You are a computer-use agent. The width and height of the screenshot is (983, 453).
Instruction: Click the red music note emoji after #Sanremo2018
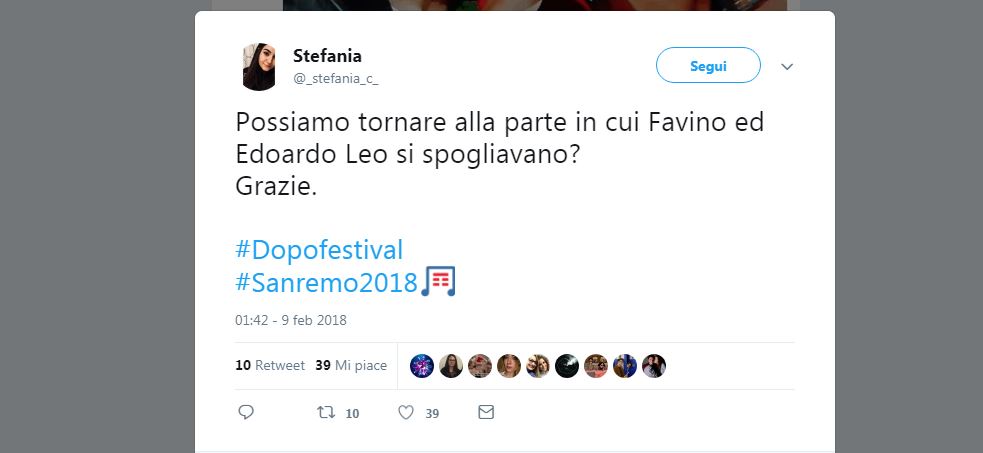click(x=438, y=282)
